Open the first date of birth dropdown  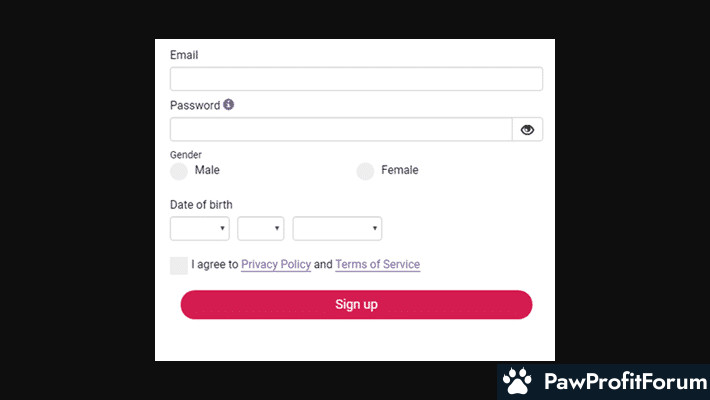tap(200, 229)
